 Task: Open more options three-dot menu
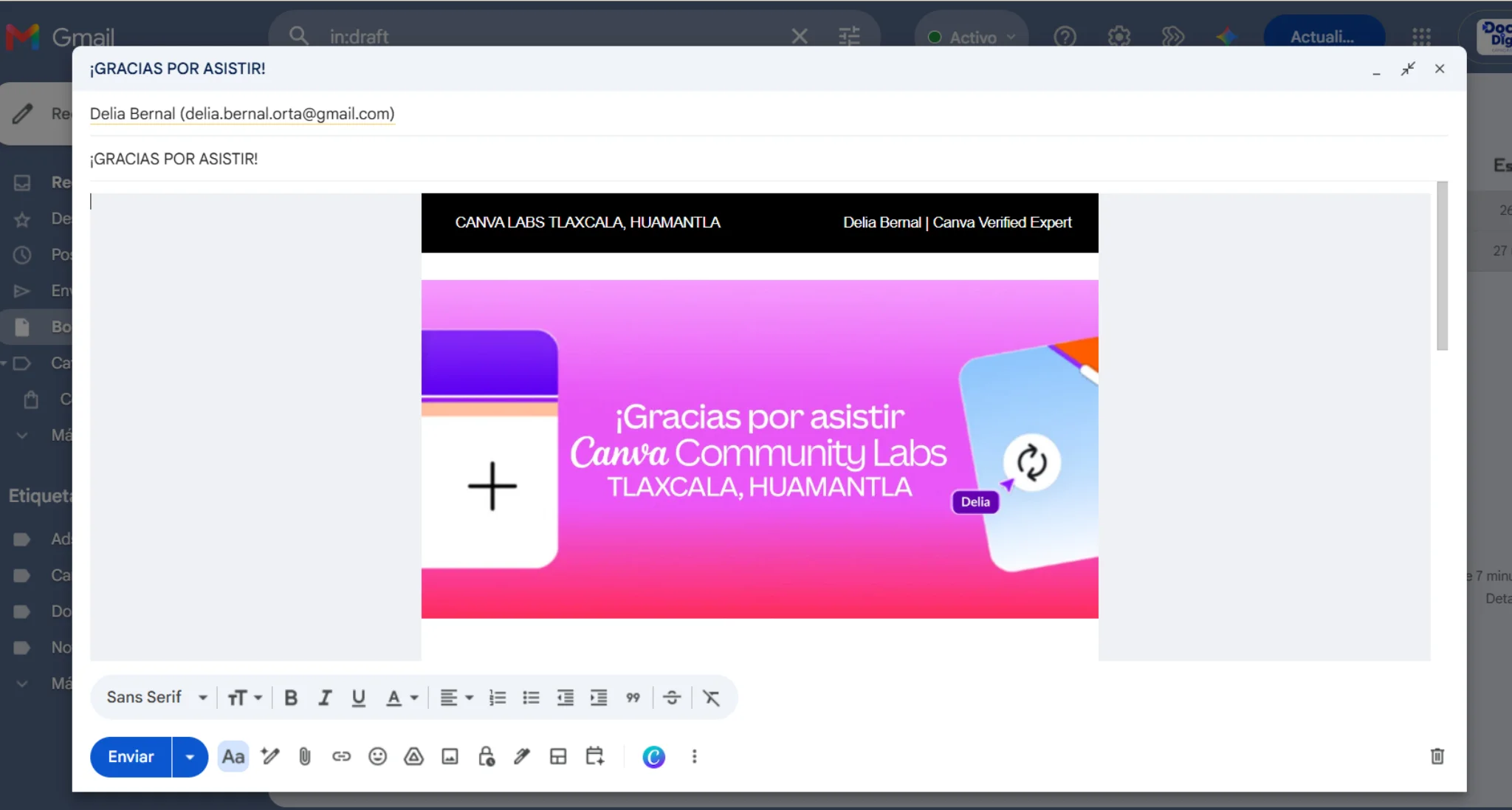point(694,757)
